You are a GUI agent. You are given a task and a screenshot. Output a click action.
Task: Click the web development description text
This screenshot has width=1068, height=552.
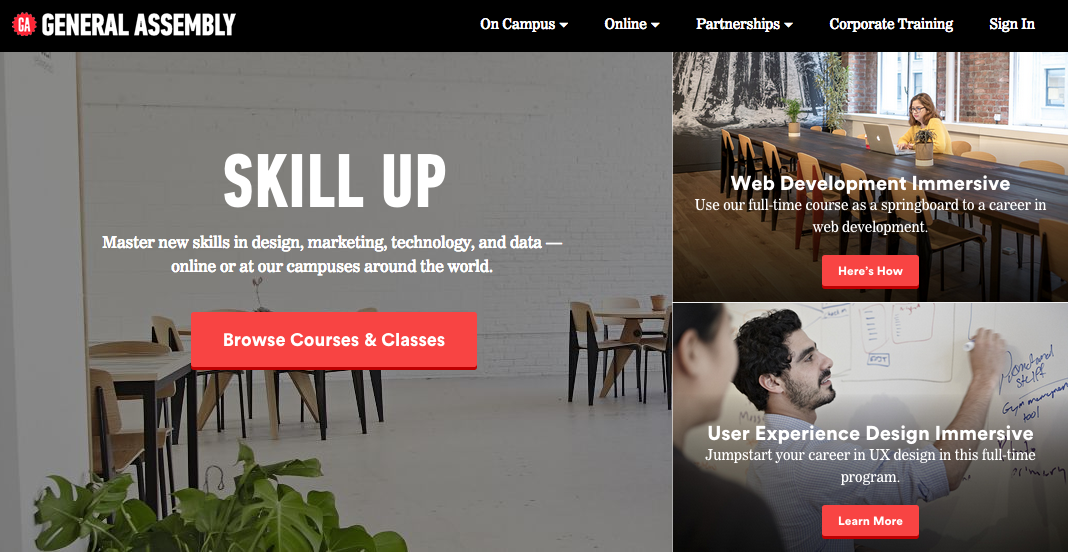(870, 215)
